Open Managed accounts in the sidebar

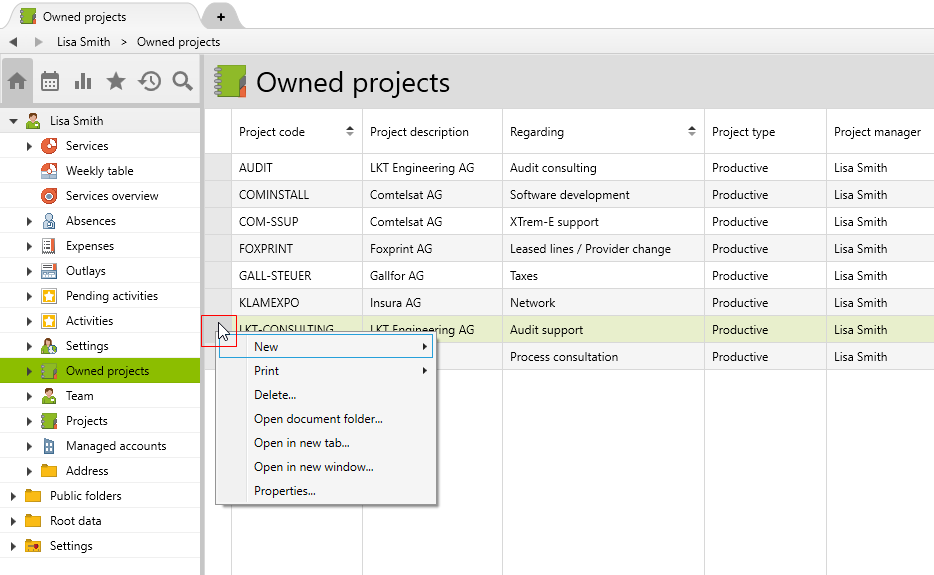point(115,446)
